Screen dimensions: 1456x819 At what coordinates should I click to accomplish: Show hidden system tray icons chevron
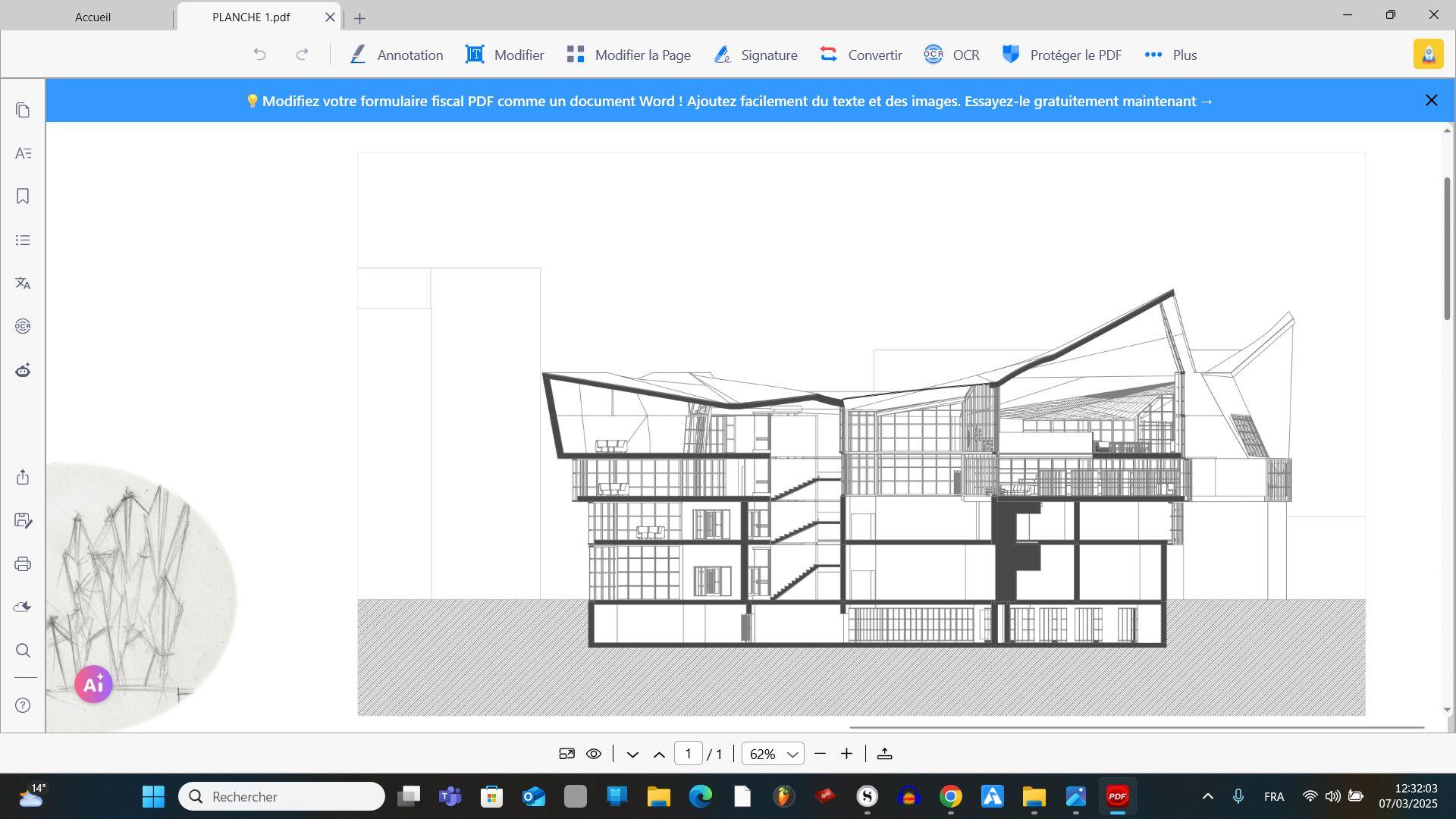[1208, 796]
